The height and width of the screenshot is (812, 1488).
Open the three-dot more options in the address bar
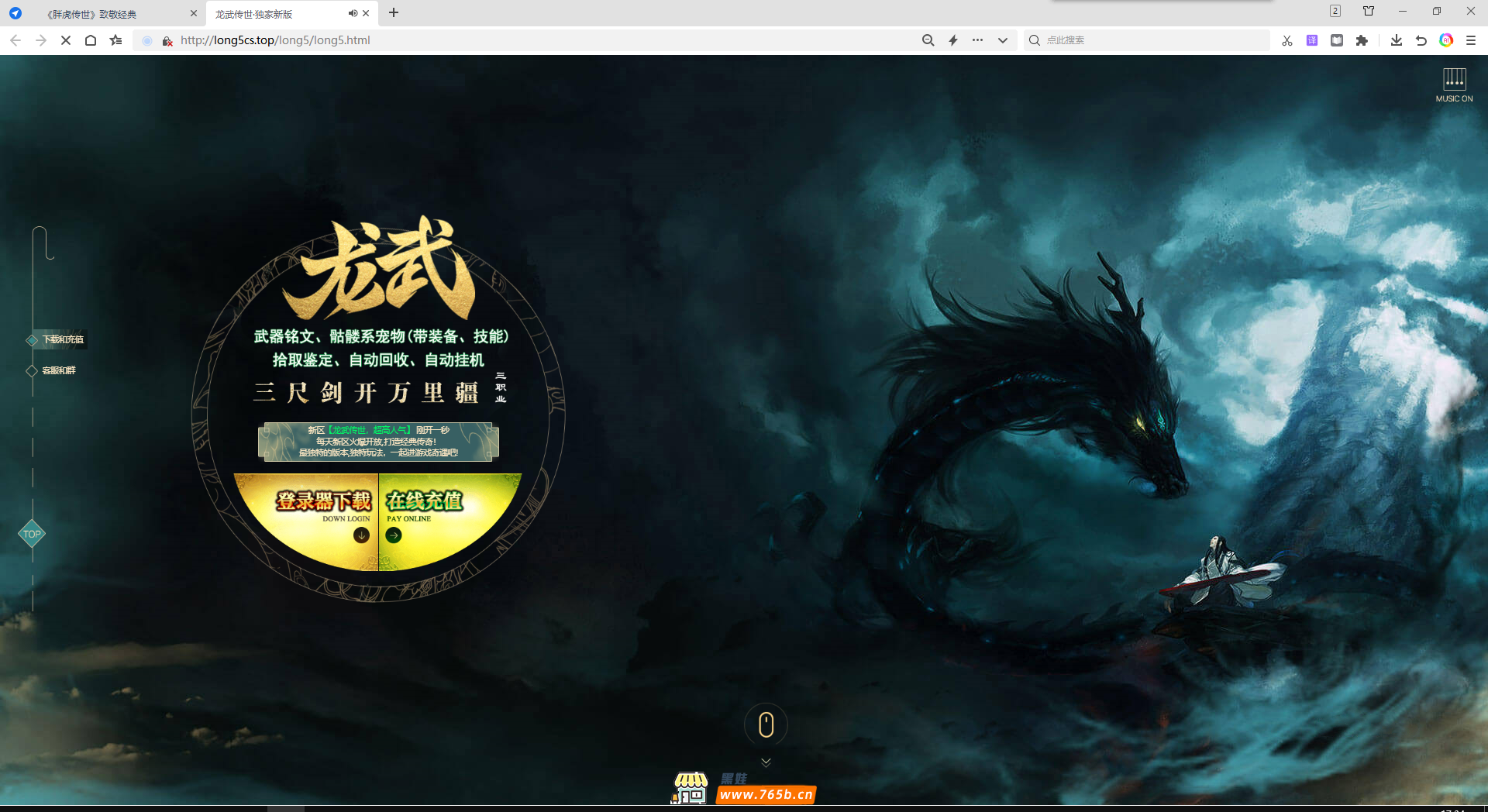(978, 40)
